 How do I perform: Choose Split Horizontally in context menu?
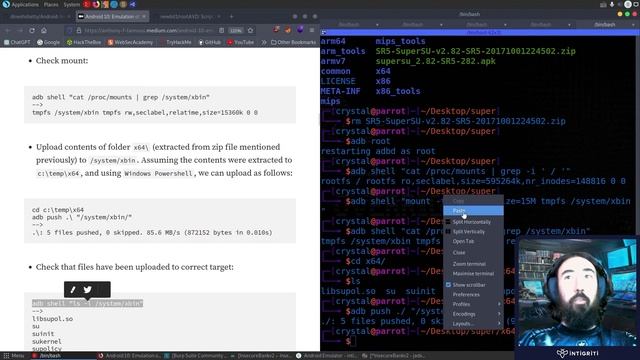pos(473,222)
